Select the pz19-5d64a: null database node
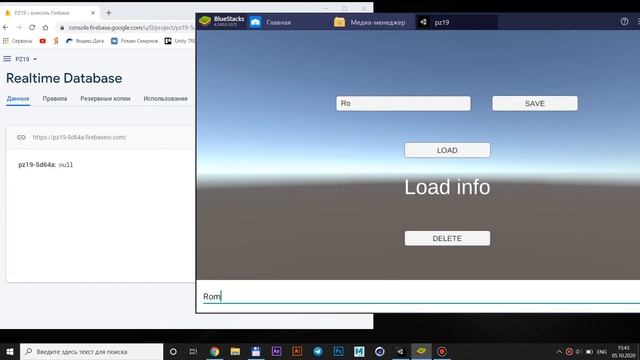 coord(46,165)
